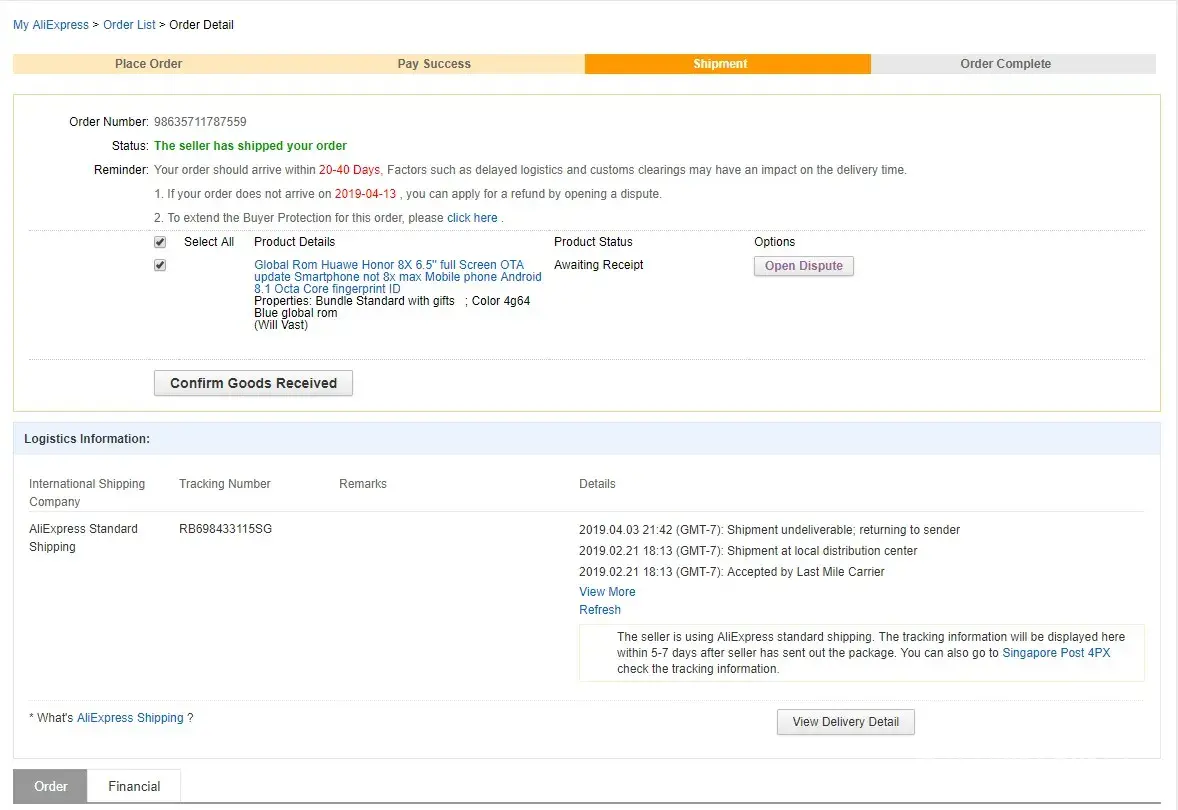This screenshot has width=1178, height=810.
Task: Refresh the logistics tracking details
Action: click(x=600, y=610)
